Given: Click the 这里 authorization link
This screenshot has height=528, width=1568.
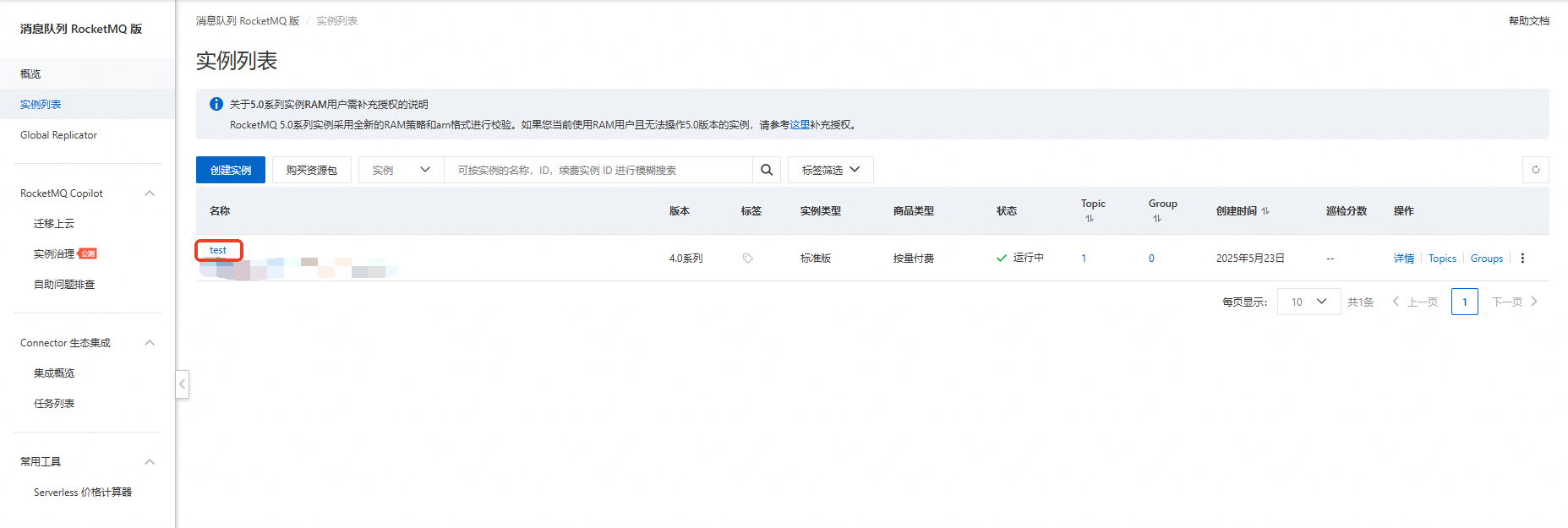Looking at the screenshot, I should pyautogui.click(x=800, y=125).
